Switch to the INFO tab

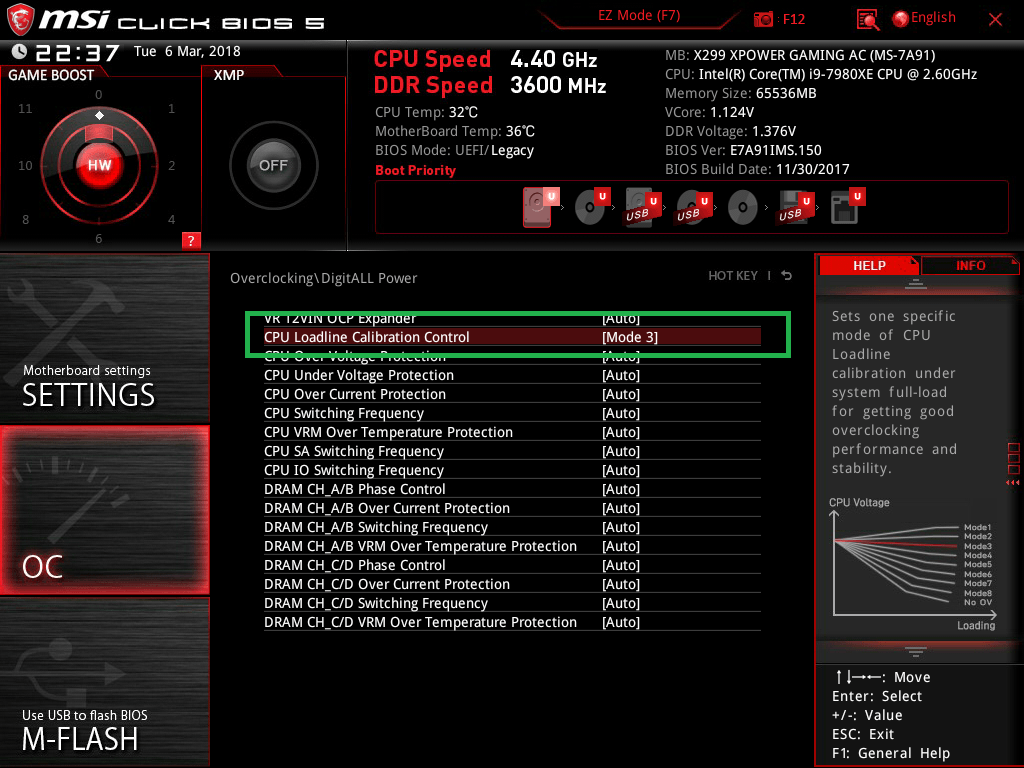tap(970, 265)
